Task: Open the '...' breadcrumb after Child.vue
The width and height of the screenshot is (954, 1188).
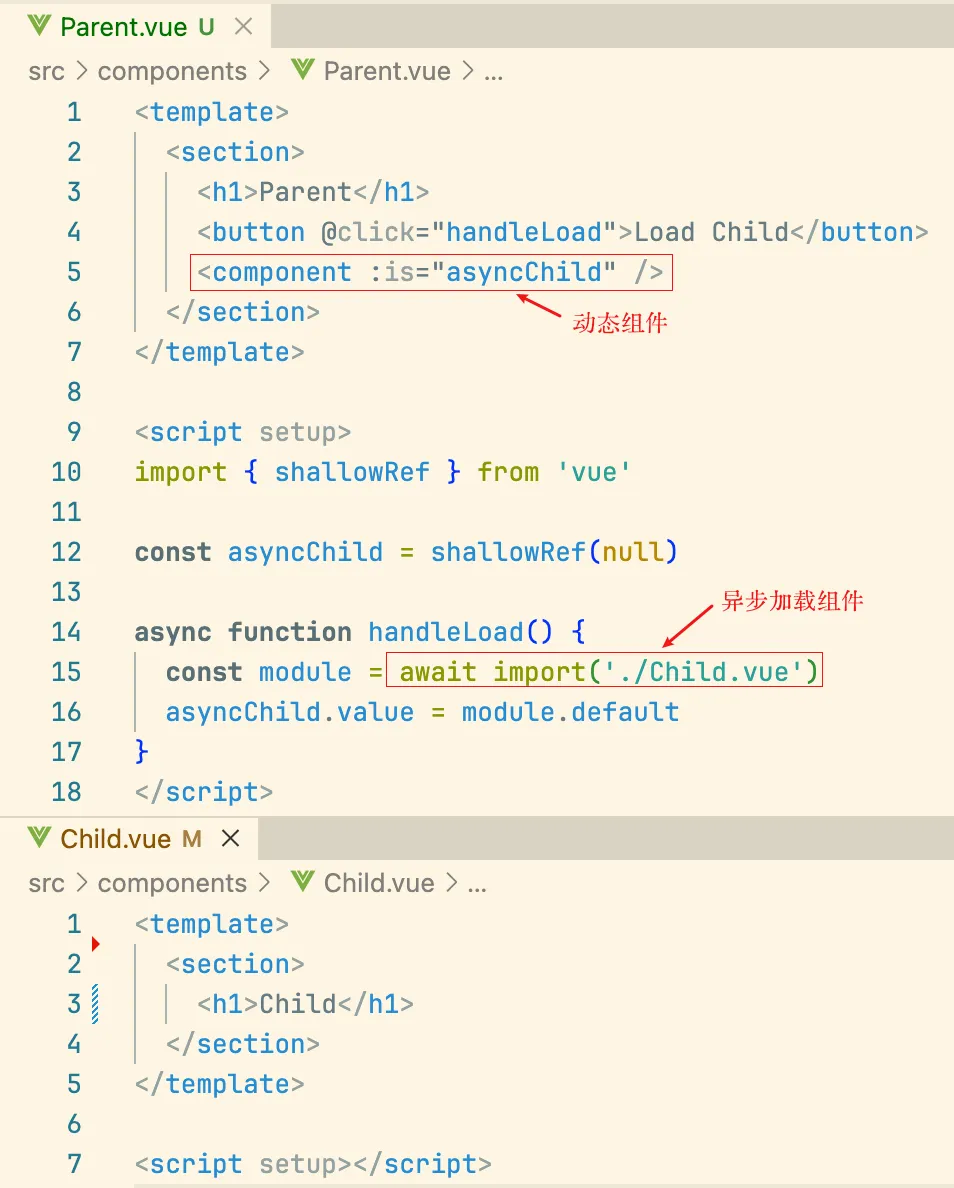Action: click(x=477, y=886)
